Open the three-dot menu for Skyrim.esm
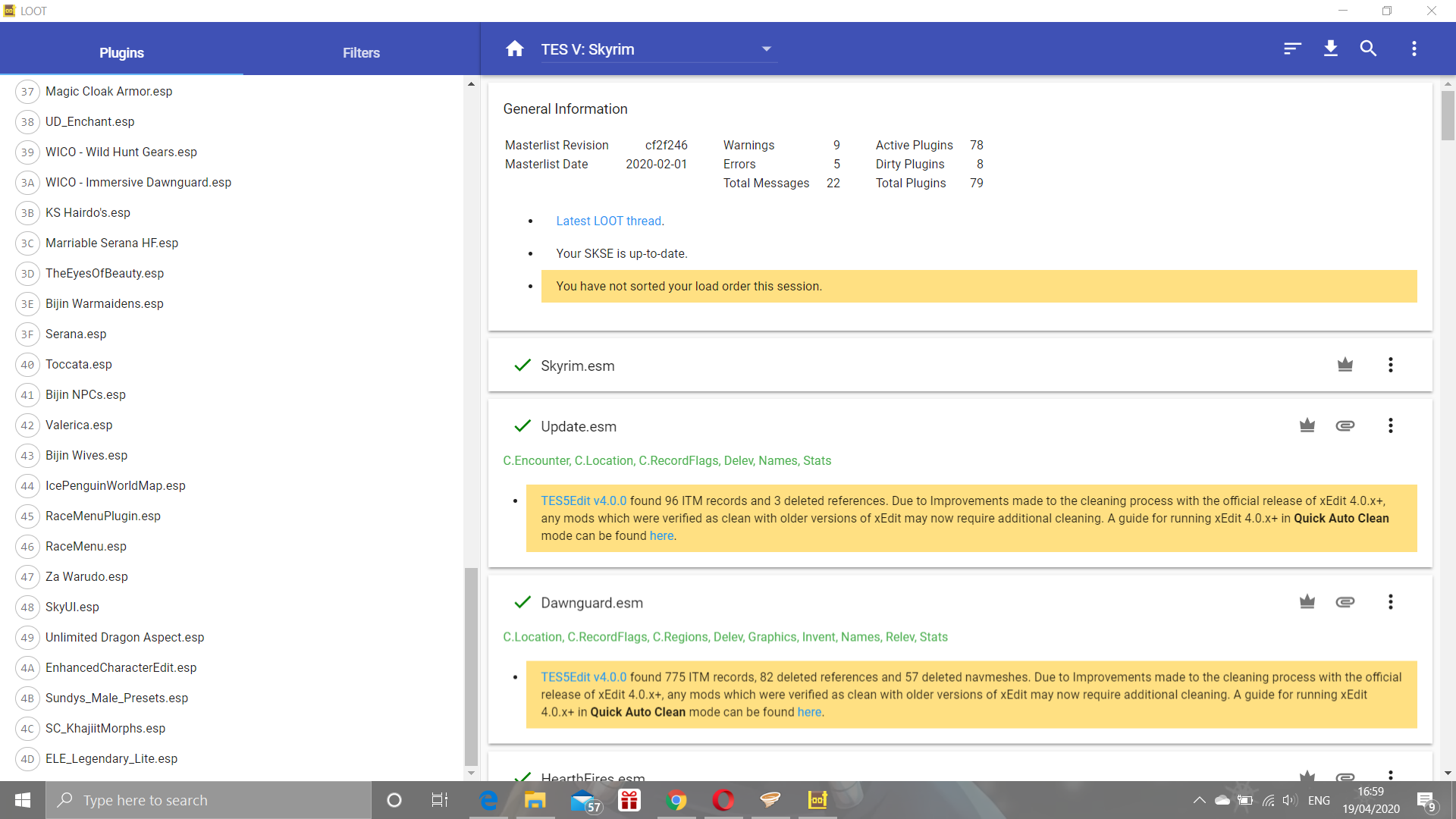This screenshot has width=1456, height=819. [x=1391, y=365]
